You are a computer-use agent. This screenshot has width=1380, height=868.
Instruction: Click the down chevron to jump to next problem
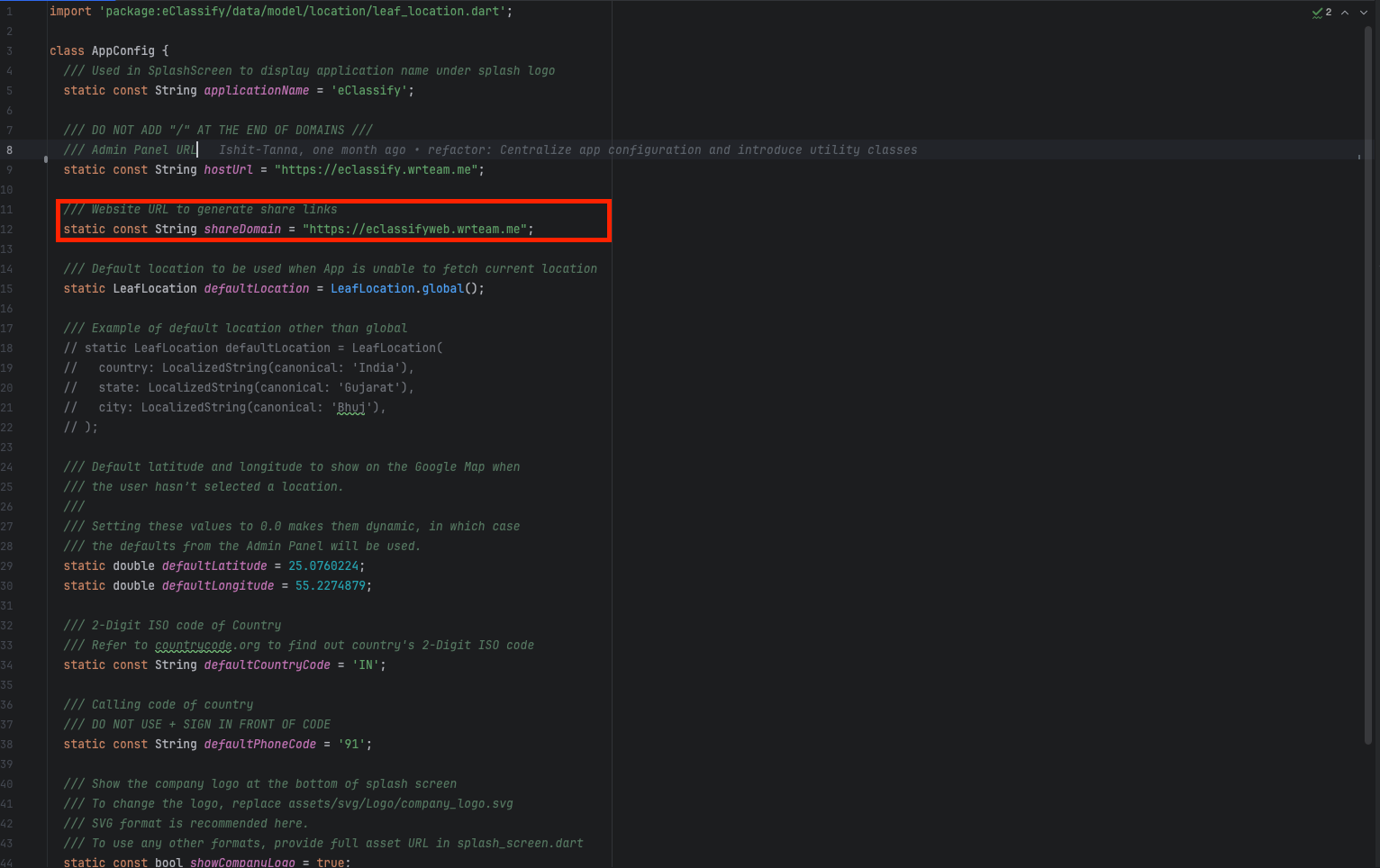click(x=1363, y=12)
